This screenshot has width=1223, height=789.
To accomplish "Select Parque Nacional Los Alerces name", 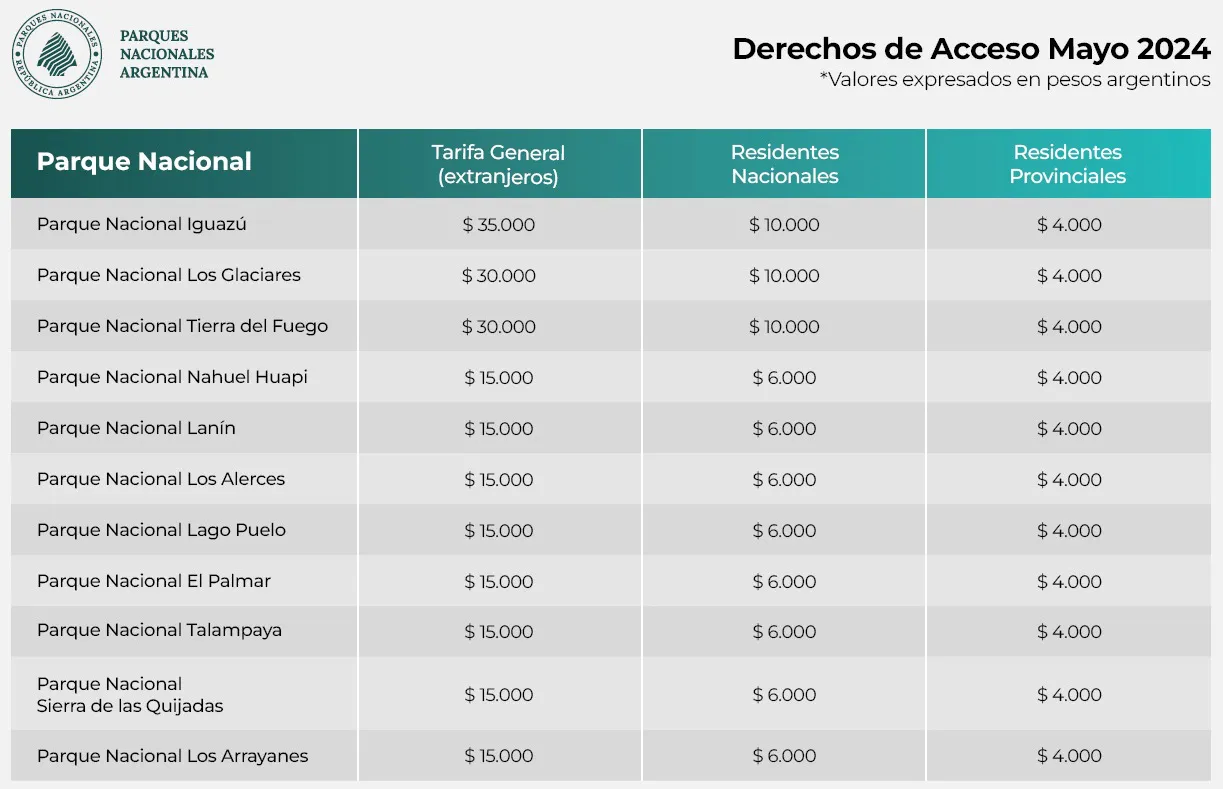I will (x=160, y=479).
